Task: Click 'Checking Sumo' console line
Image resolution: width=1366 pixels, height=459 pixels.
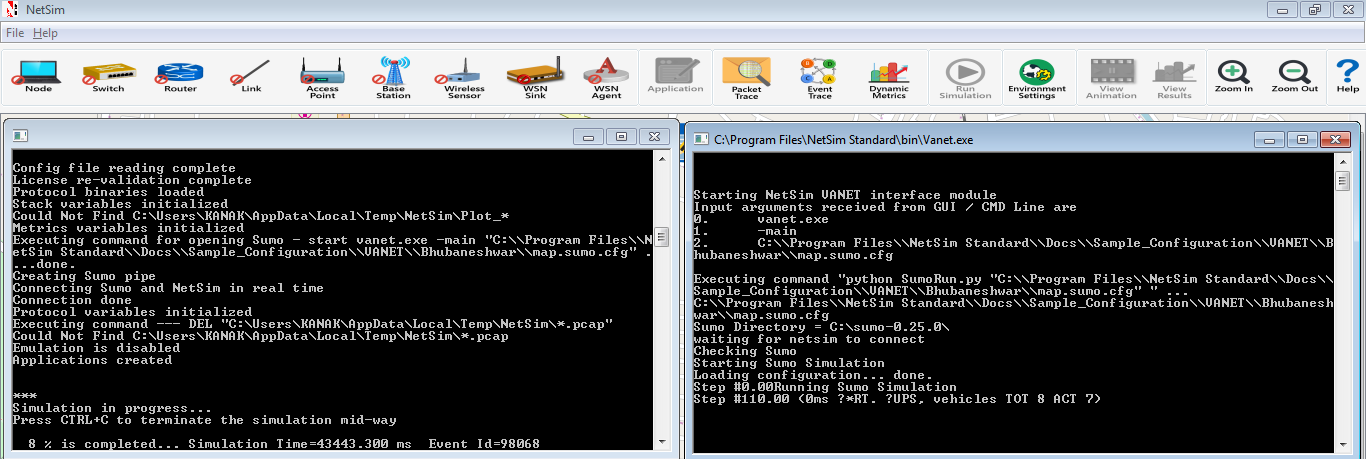Action: coord(745,352)
